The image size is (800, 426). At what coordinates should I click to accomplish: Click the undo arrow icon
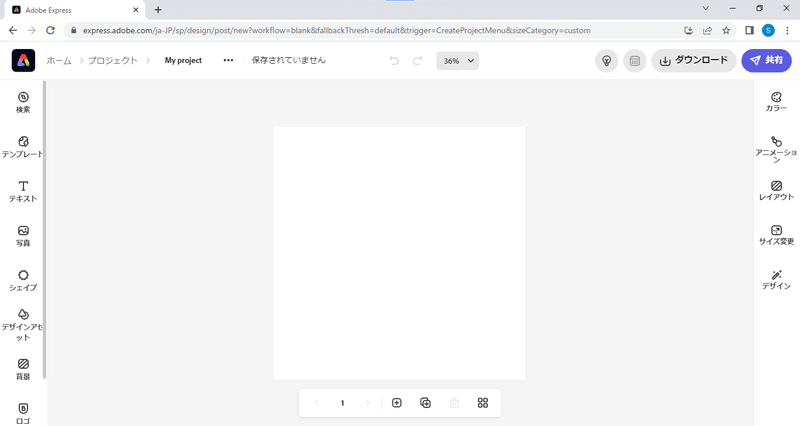[x=394, y=61]
